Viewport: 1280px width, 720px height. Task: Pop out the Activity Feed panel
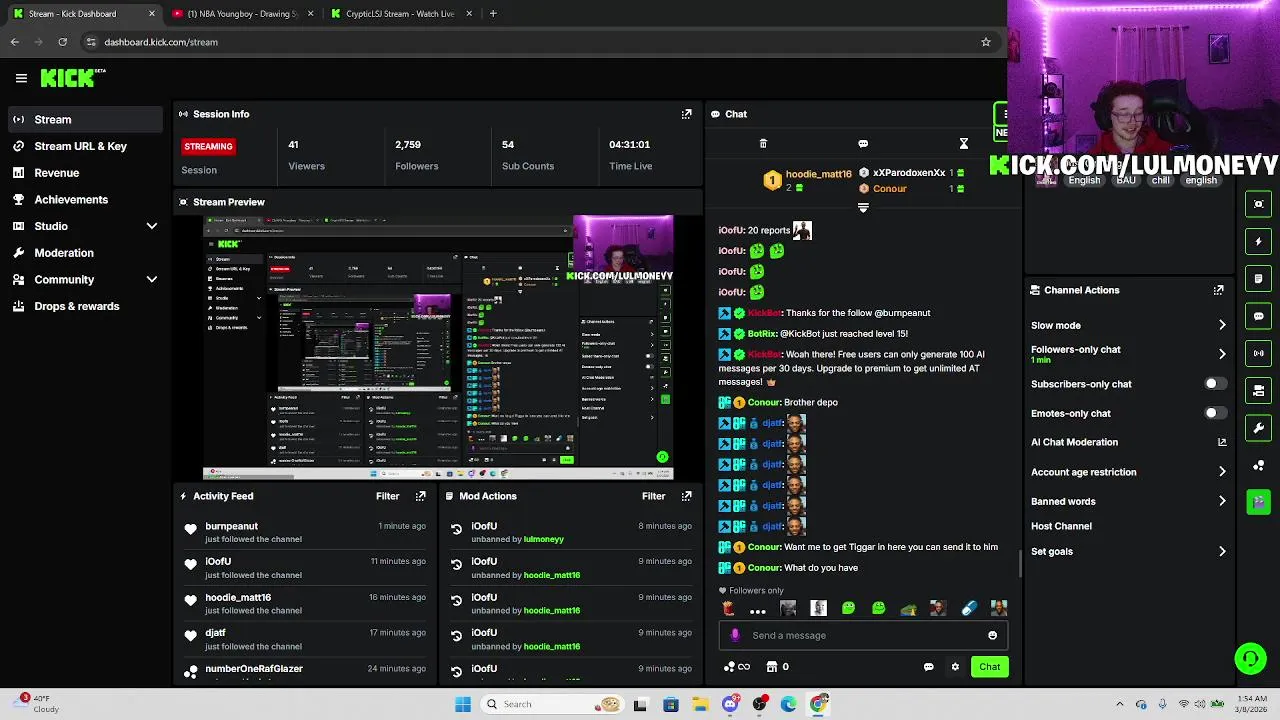pyautogui.click(x=420, y=496)
